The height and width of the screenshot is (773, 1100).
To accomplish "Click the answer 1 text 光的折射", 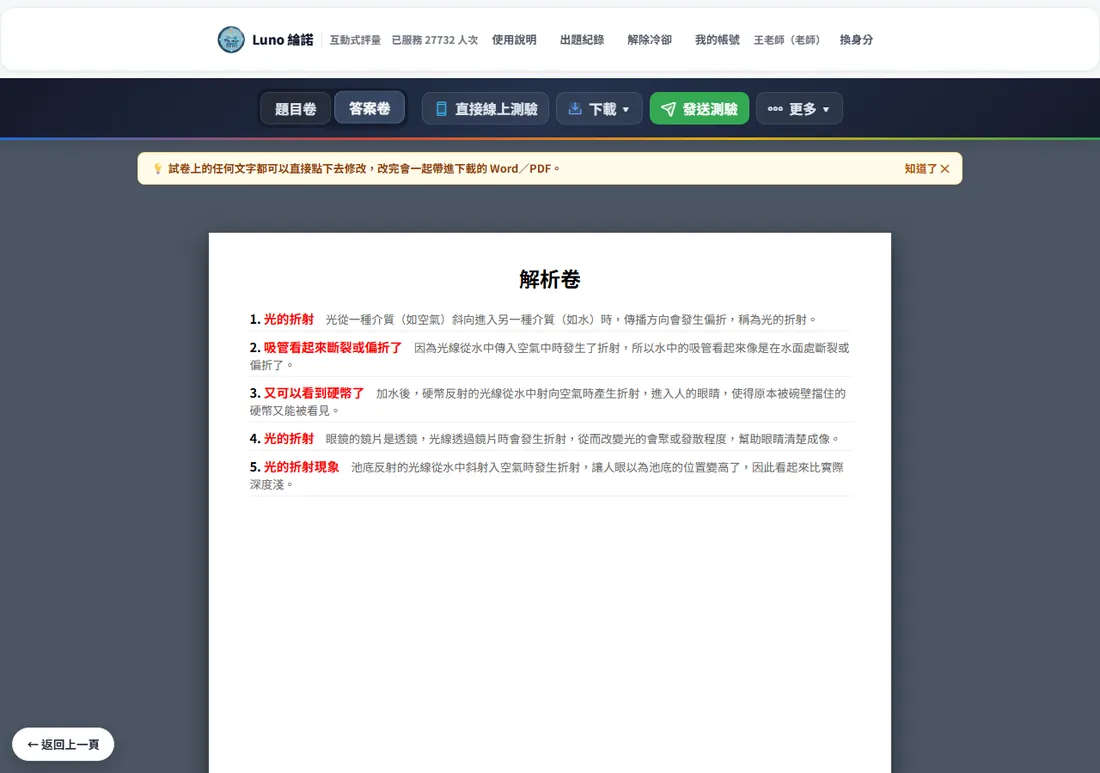I will point(289,319).
